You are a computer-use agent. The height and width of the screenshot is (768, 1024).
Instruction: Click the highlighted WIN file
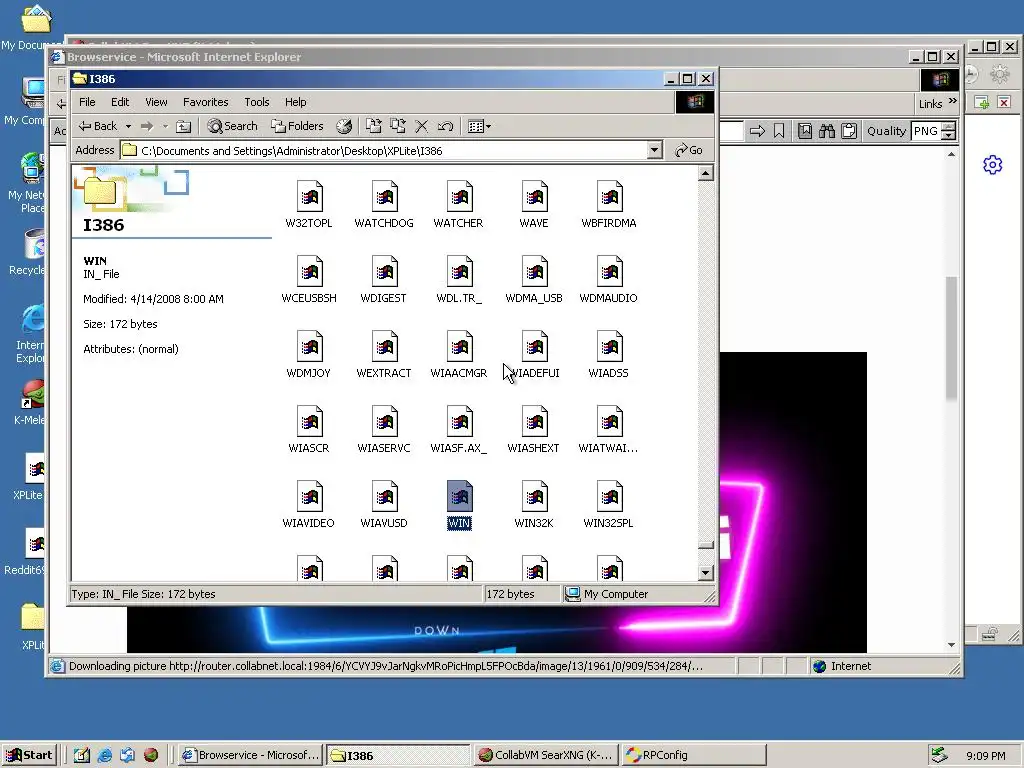coord(459,505)
